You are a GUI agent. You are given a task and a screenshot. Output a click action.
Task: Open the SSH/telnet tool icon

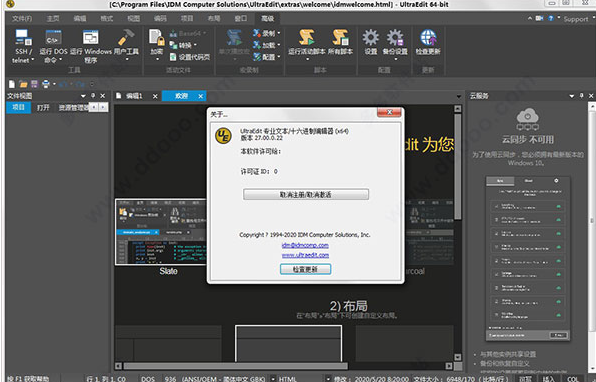[x=23, y=37]
